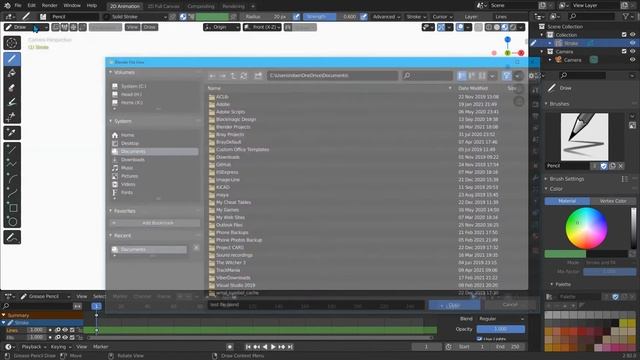
Task: Select the Annotate tool
Action: click(12, 237)
